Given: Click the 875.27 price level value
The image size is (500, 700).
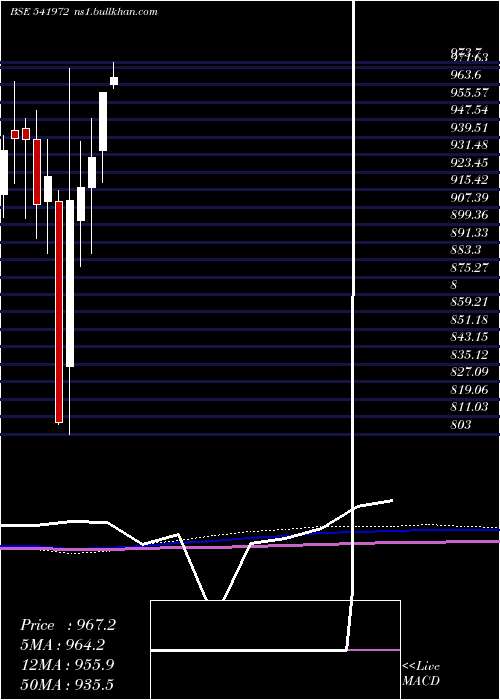Looking at the screenshot, I should point(469,267).
